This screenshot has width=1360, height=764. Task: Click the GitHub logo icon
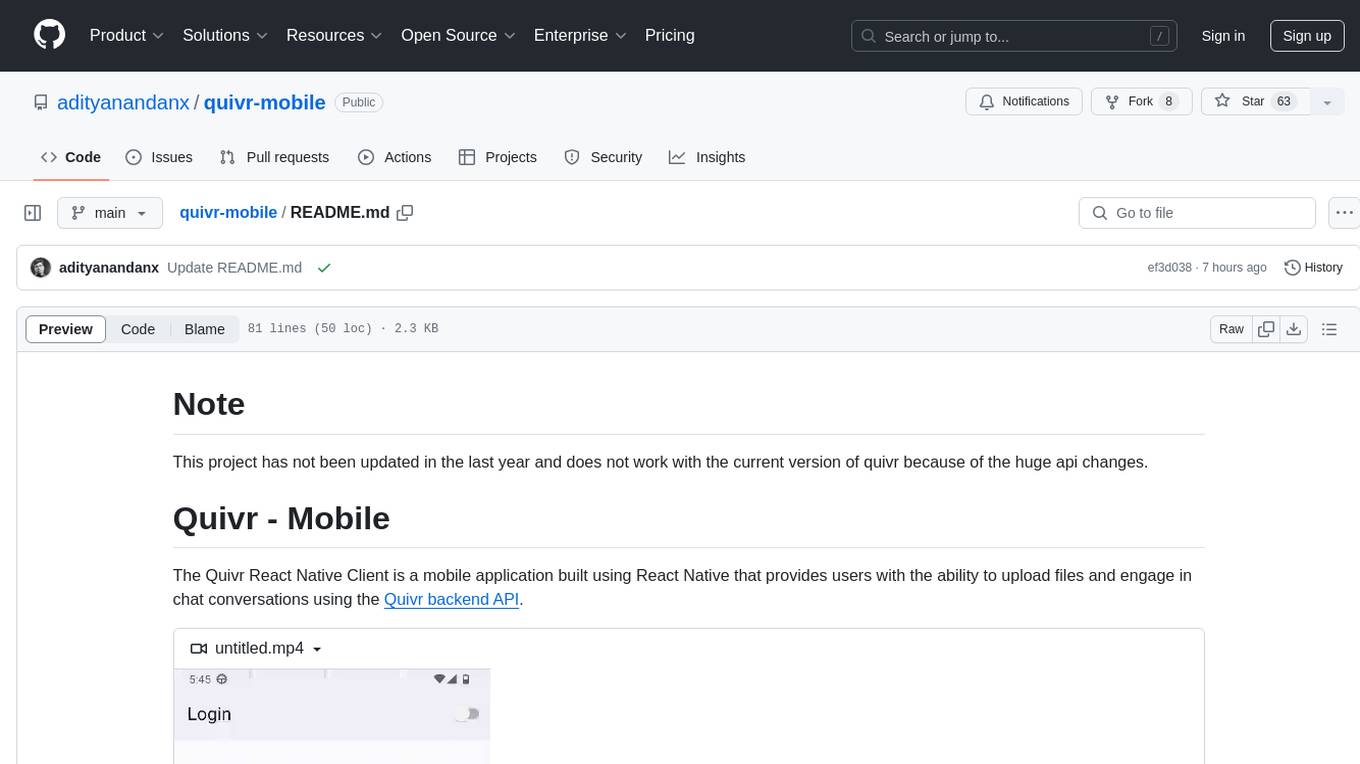click(x=49, y=35)
